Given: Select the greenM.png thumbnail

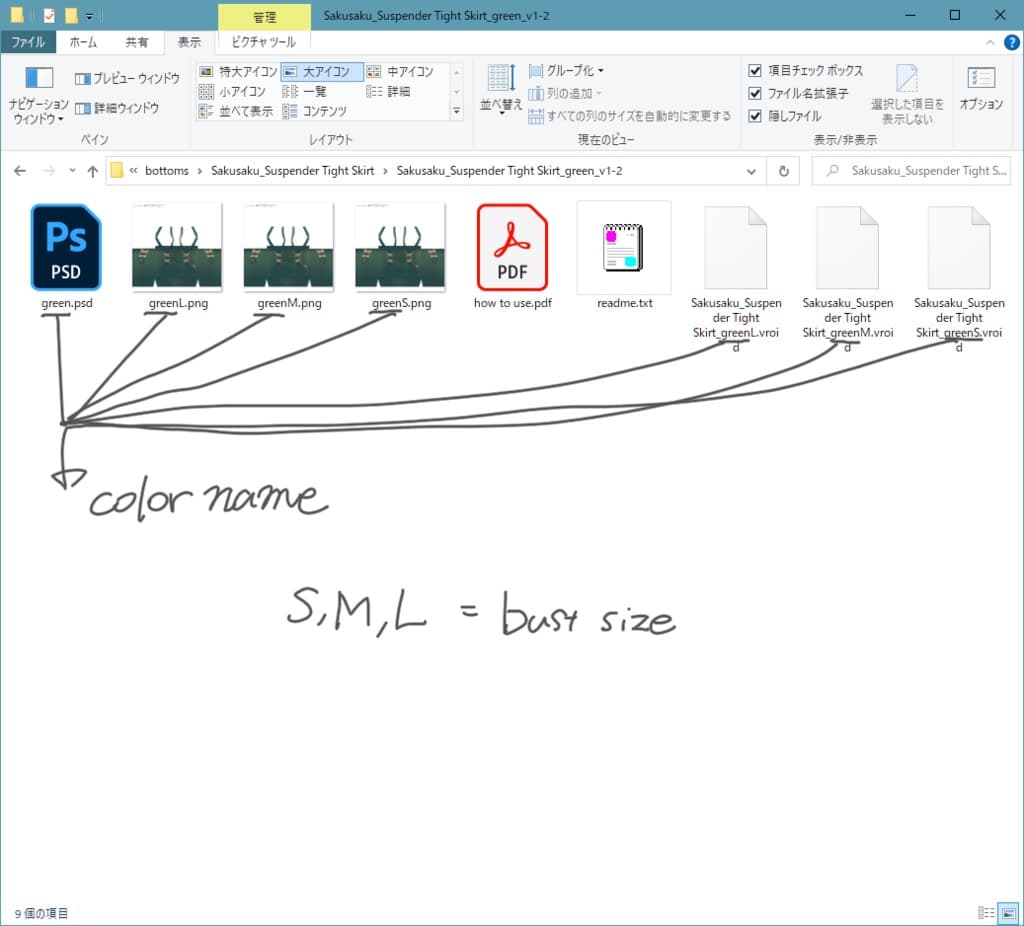Looking at the screenshot, I should point(289,256).
